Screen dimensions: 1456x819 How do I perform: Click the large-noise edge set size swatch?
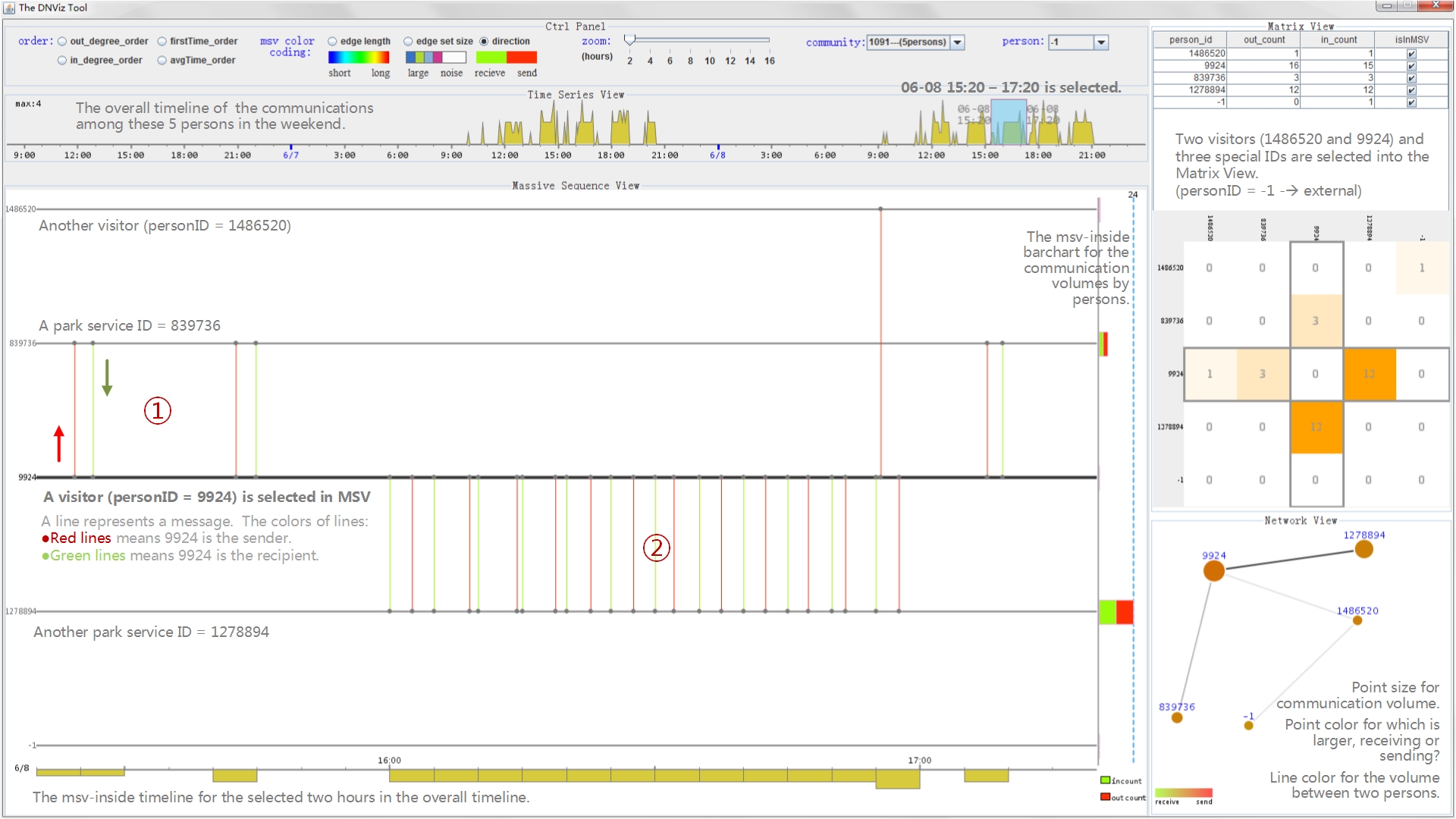[435, 58]
